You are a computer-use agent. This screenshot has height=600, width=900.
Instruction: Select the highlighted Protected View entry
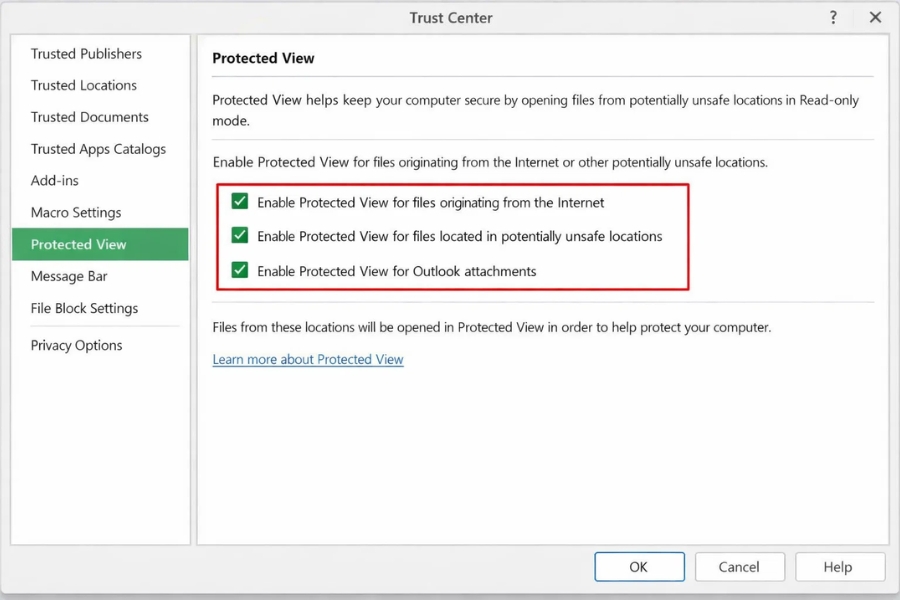(x=79, y=244)
